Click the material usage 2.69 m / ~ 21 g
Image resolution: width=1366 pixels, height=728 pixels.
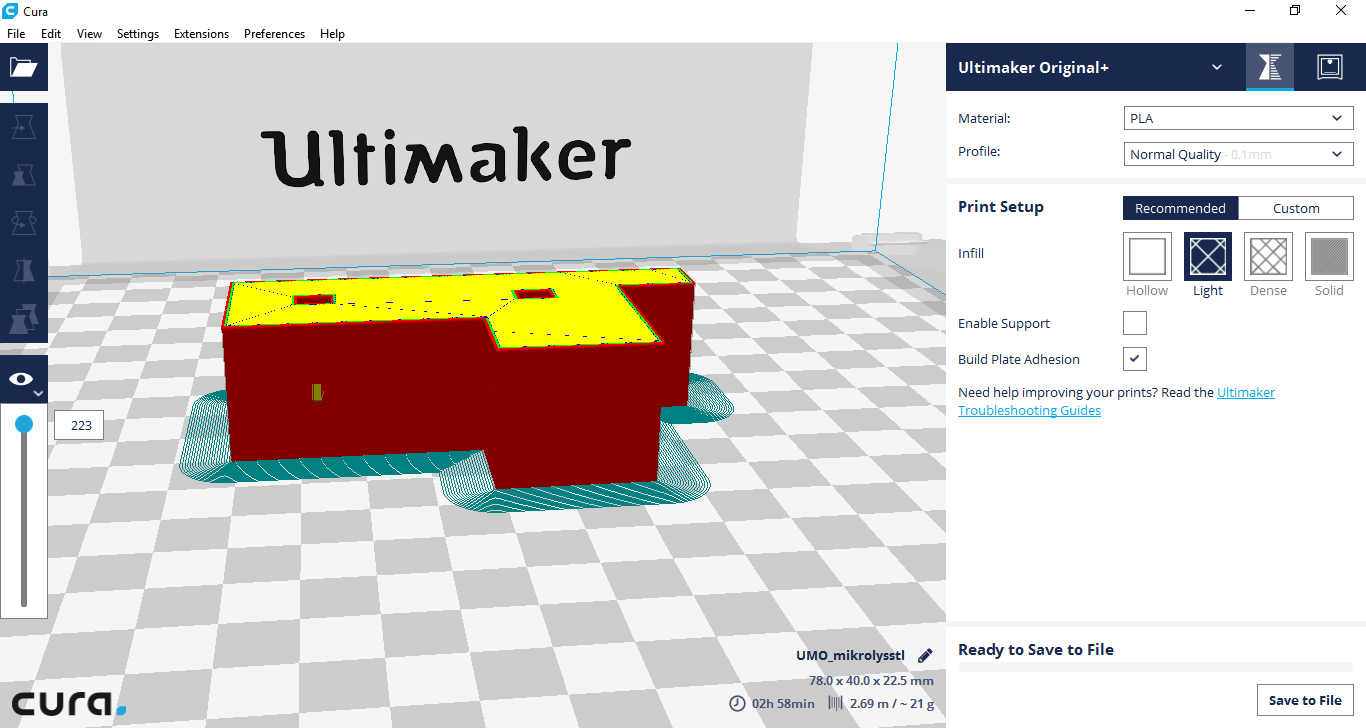(892, 703)
